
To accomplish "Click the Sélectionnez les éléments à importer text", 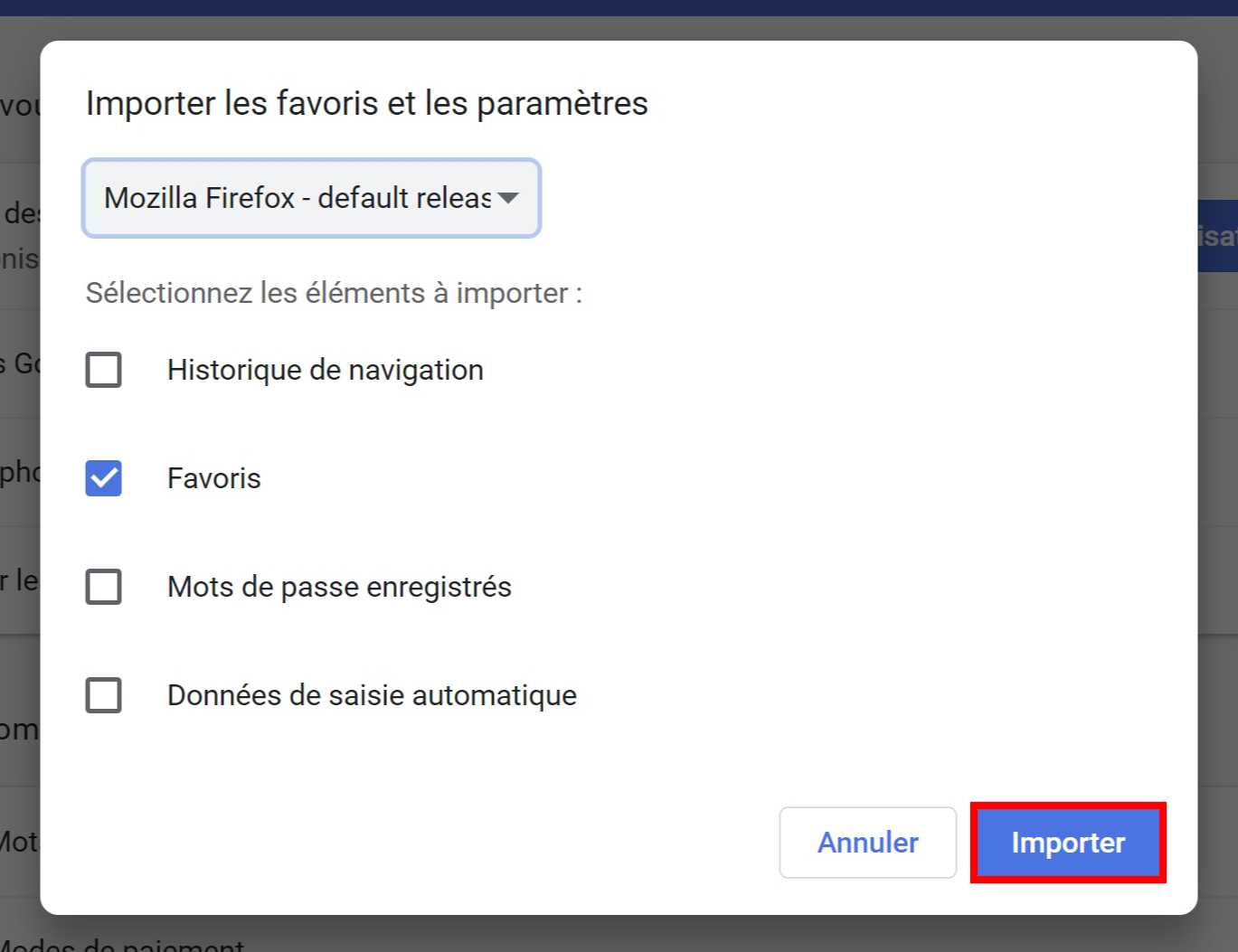I will pos(334,293).
